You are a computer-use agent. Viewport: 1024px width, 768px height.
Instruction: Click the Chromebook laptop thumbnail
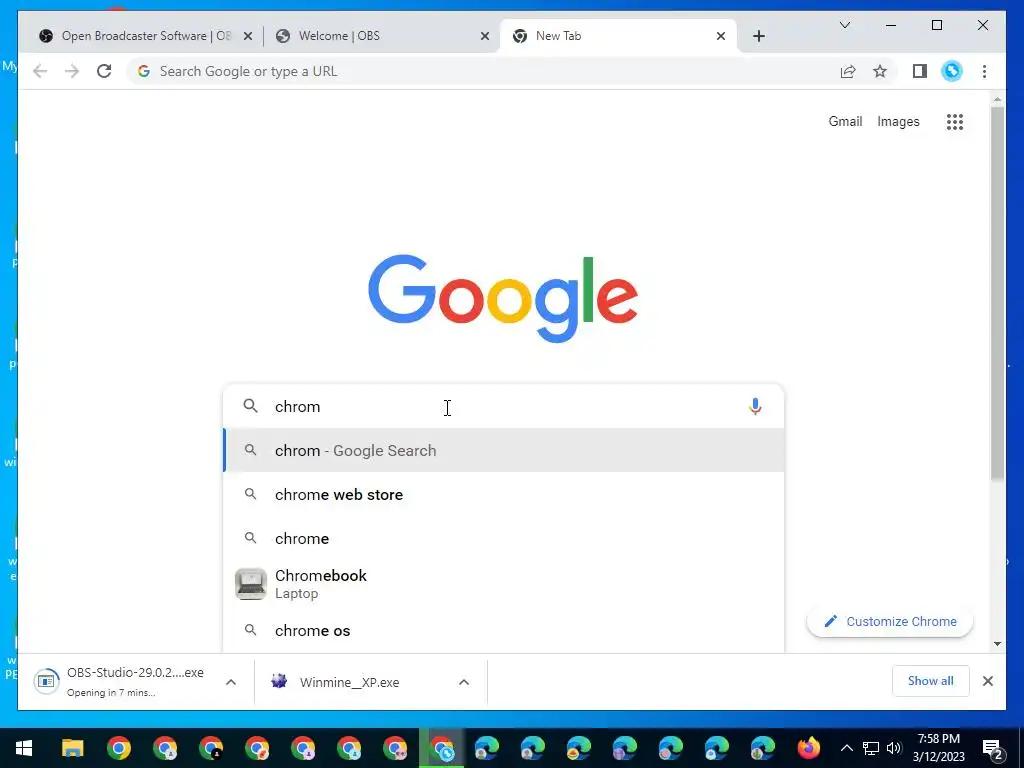coord(251,584)
